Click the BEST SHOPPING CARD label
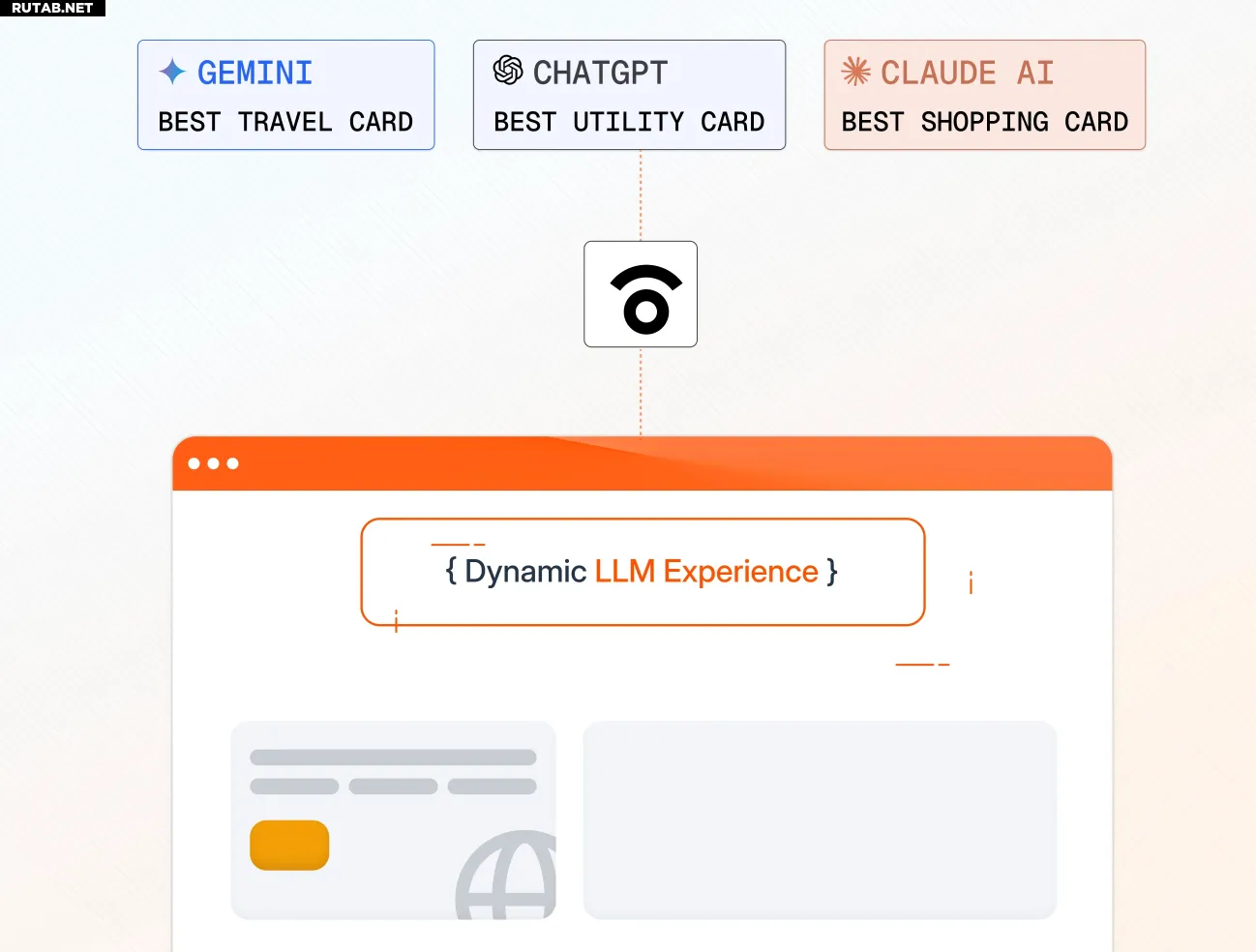The height and width of the screenshot is (952, 1256). (x=984, y=122)
